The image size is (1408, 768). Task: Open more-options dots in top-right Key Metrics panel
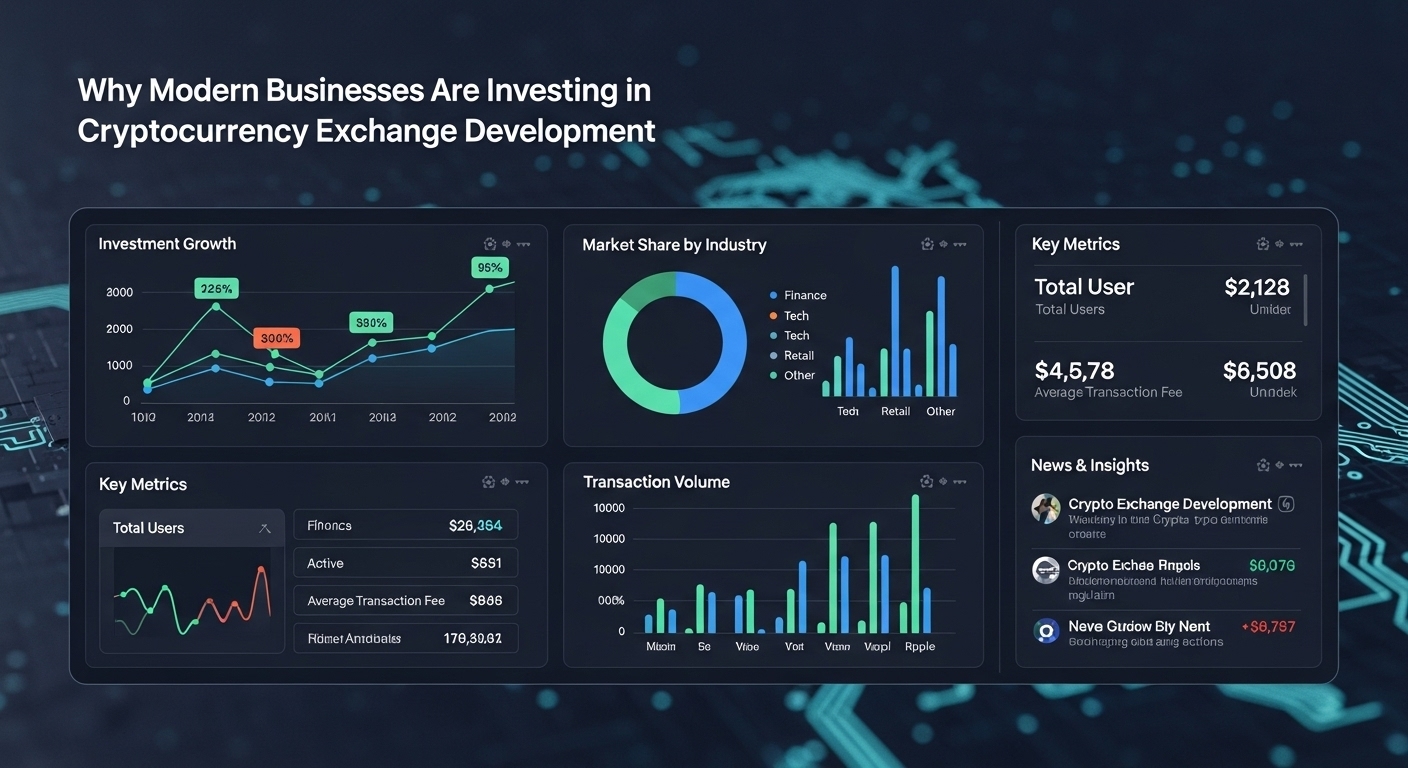1297,244
